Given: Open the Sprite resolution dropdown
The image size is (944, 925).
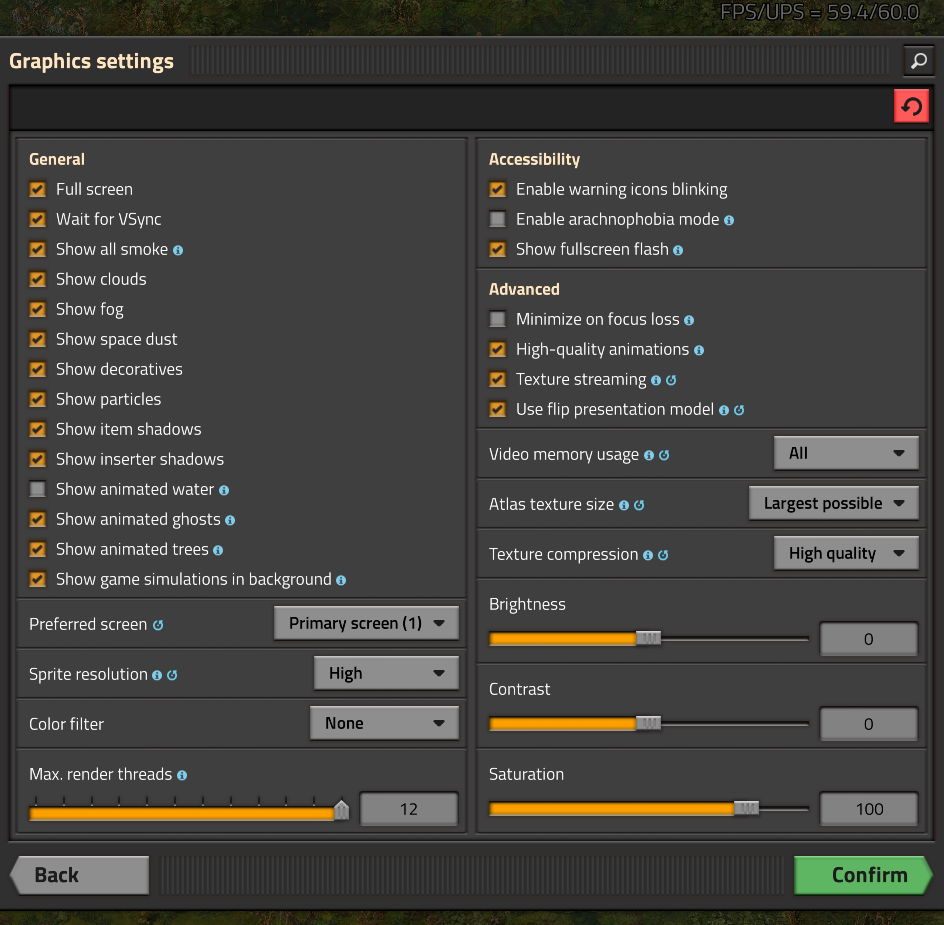Looking at the screenshot, I should tap(386, 673).
